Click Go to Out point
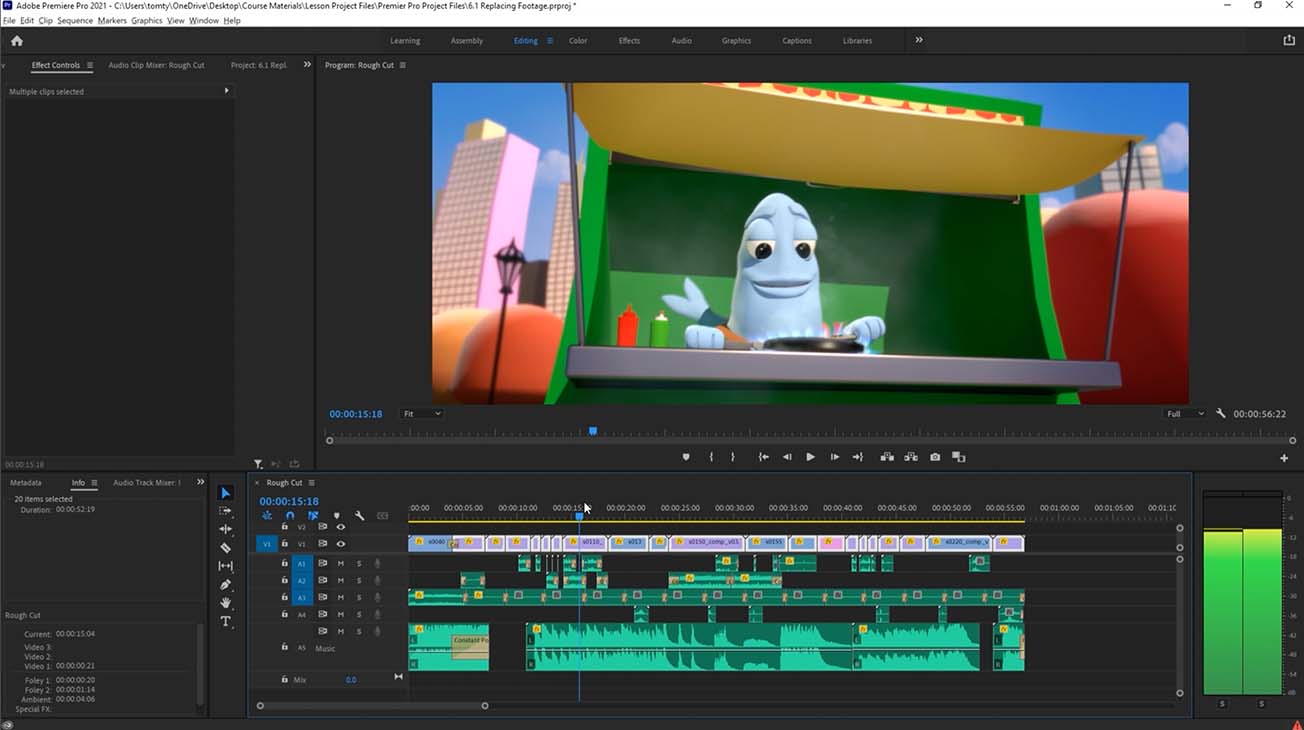Image resolution: width=1304 pixels, height=730 pixels. click(857, 457)
